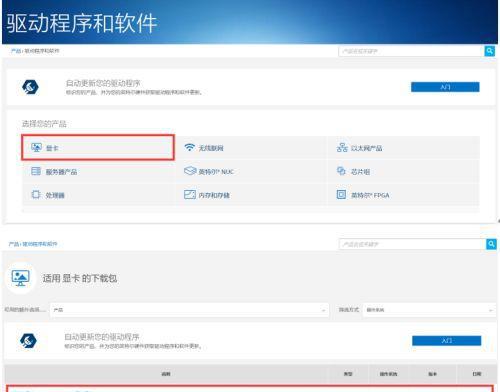The width and height of the screenshot is (500, 392).
Task: Click the Wi-Fi icon beside 无线联网
Action: click(189, 147)
